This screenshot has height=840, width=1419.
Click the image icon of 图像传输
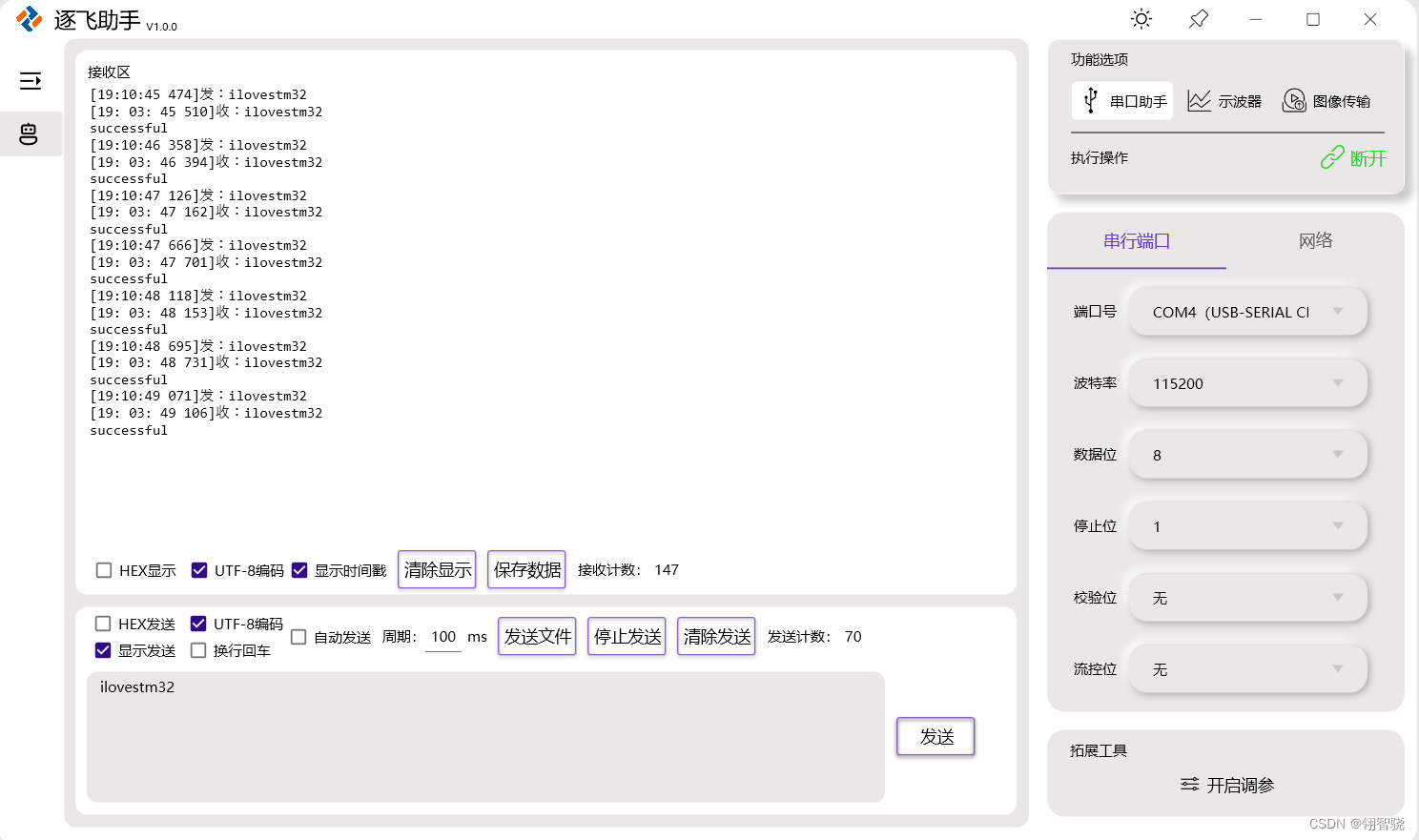(x=1293, y=100)
